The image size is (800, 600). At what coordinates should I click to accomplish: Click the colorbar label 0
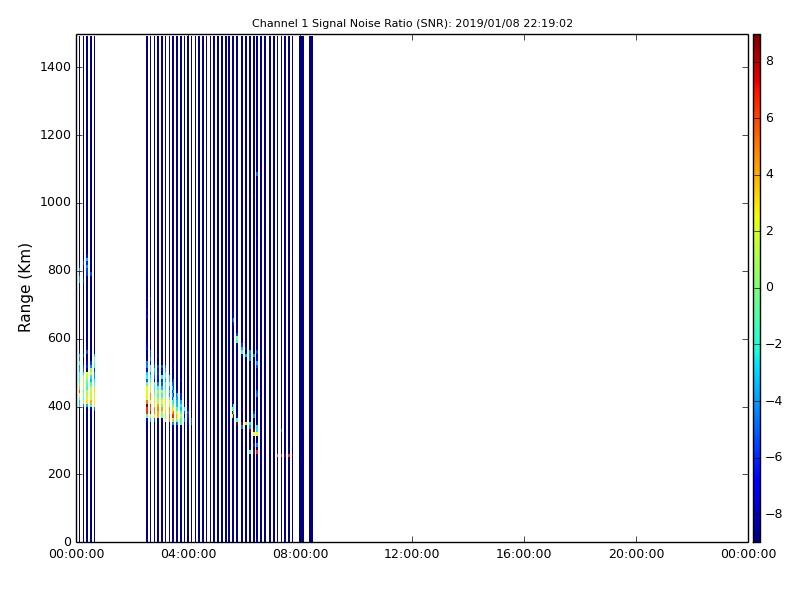tap(770, 287)
